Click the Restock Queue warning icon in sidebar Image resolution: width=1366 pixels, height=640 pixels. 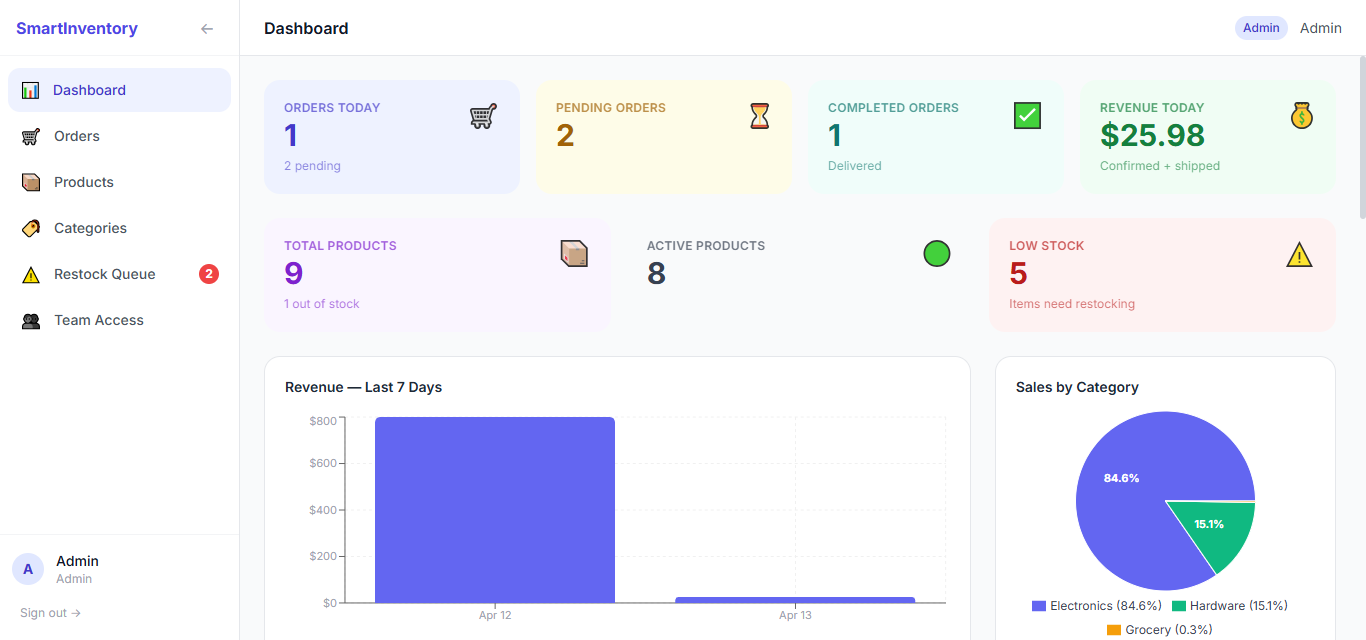tap(31, 274)
